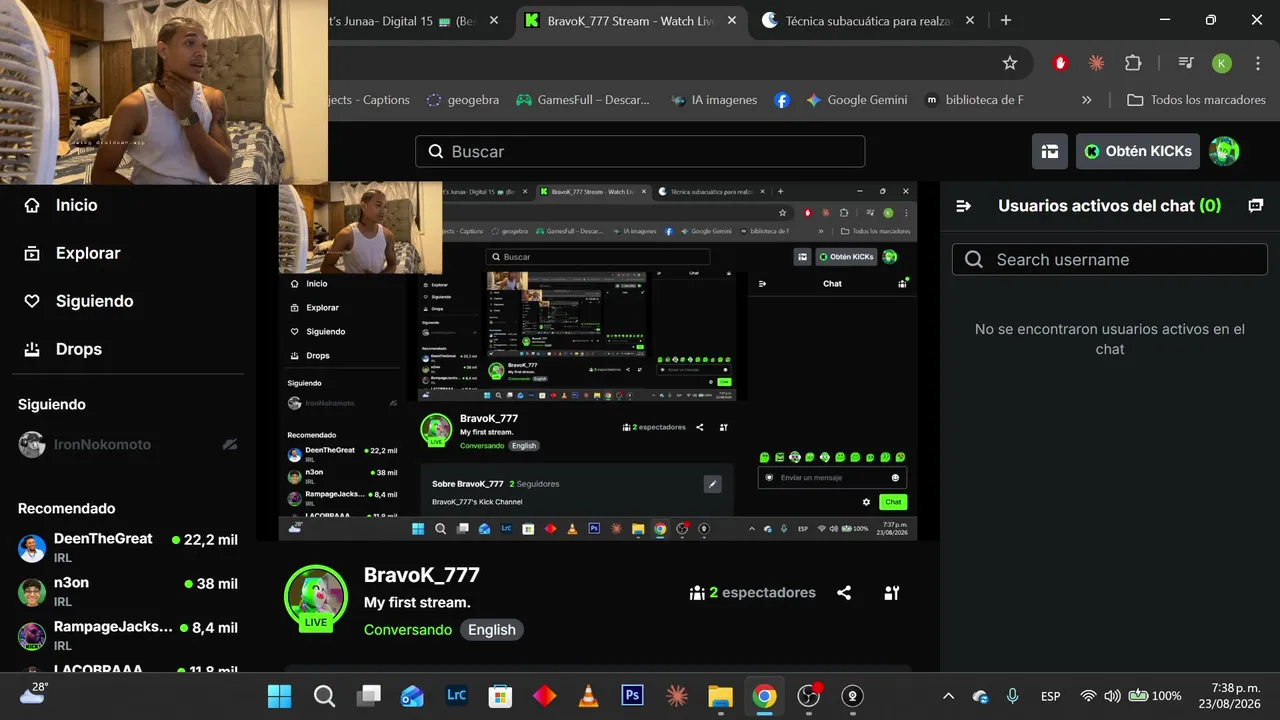Open Explorar in the Kick sidebar
This screenshot has height=720, width=1280.
pos(72,253)
